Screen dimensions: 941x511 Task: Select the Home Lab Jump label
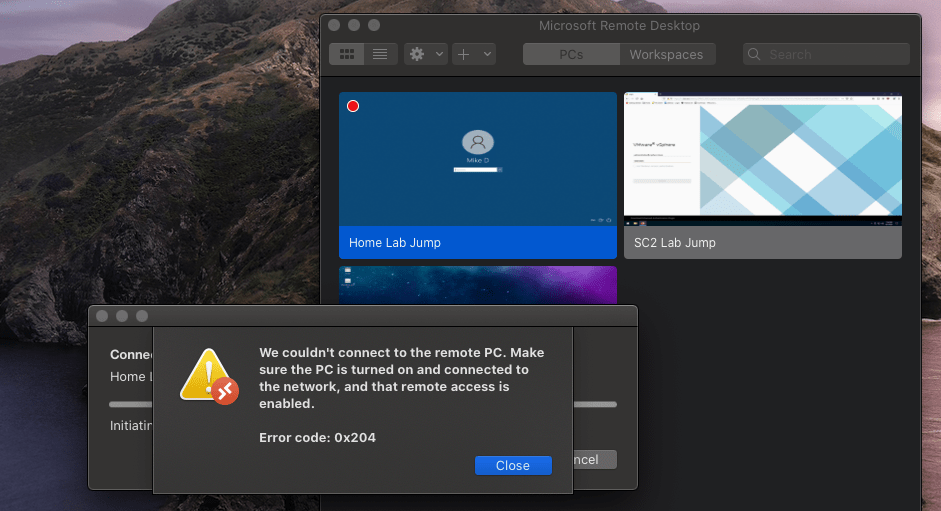click(395, 243)
